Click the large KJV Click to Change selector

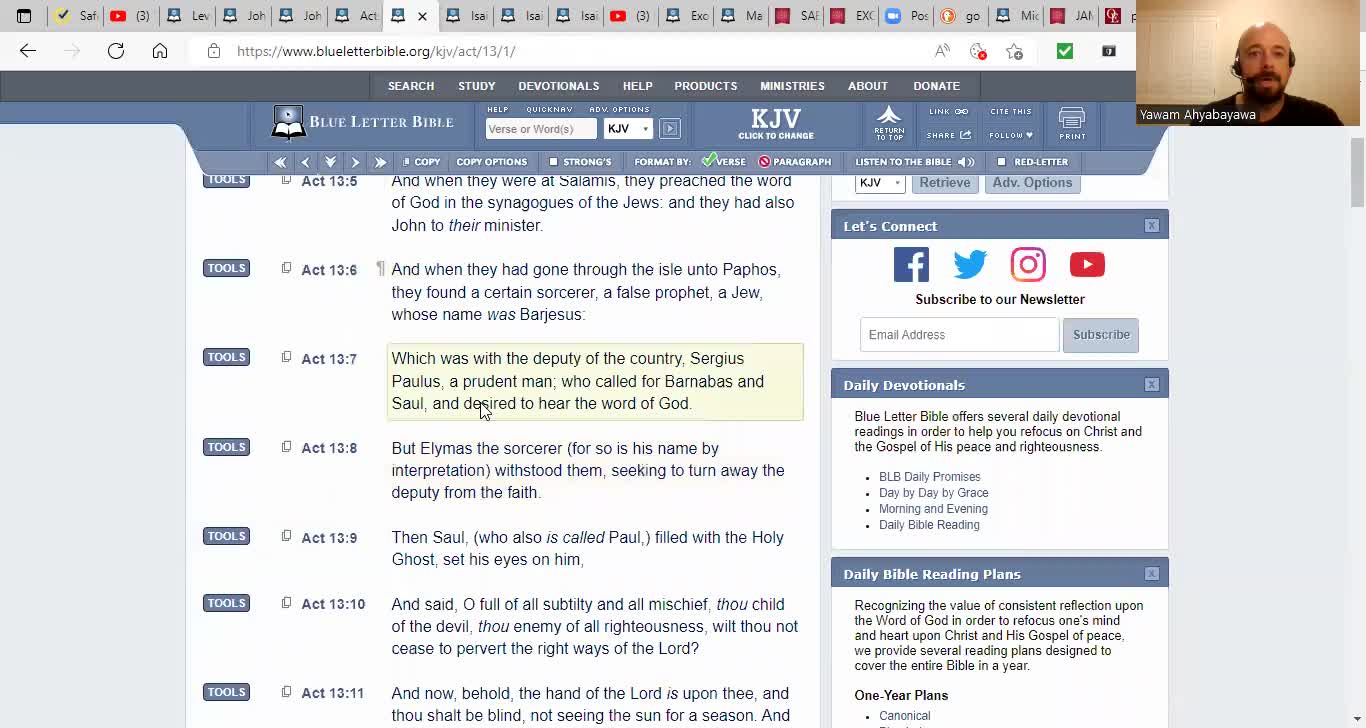click(776, 123)
